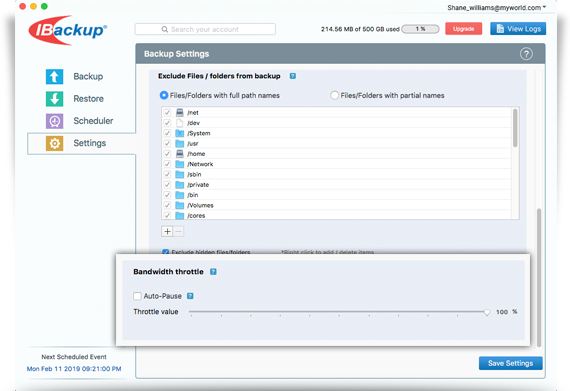Viewport: 570px width, 391px height.
Task: Click Save Settings
Action: pyautogui.click(x=510, y=363)
